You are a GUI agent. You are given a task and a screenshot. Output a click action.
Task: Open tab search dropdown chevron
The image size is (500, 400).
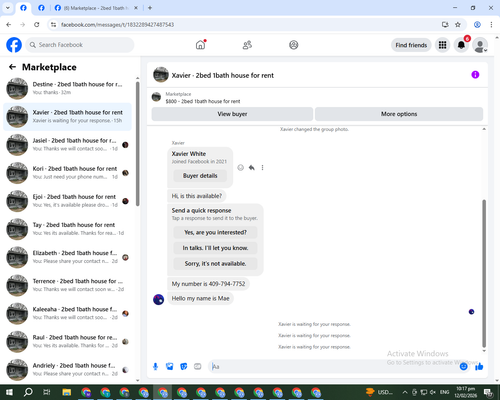(7, 8)
